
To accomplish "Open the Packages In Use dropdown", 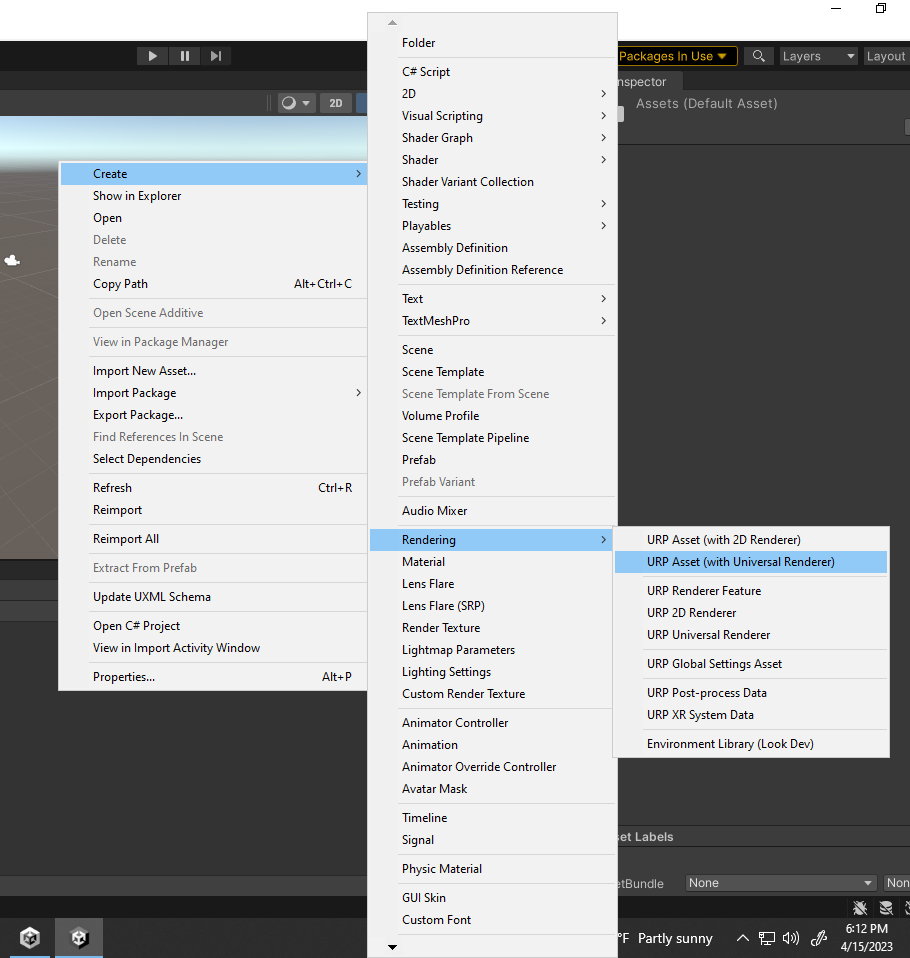I will coord(677,56).
